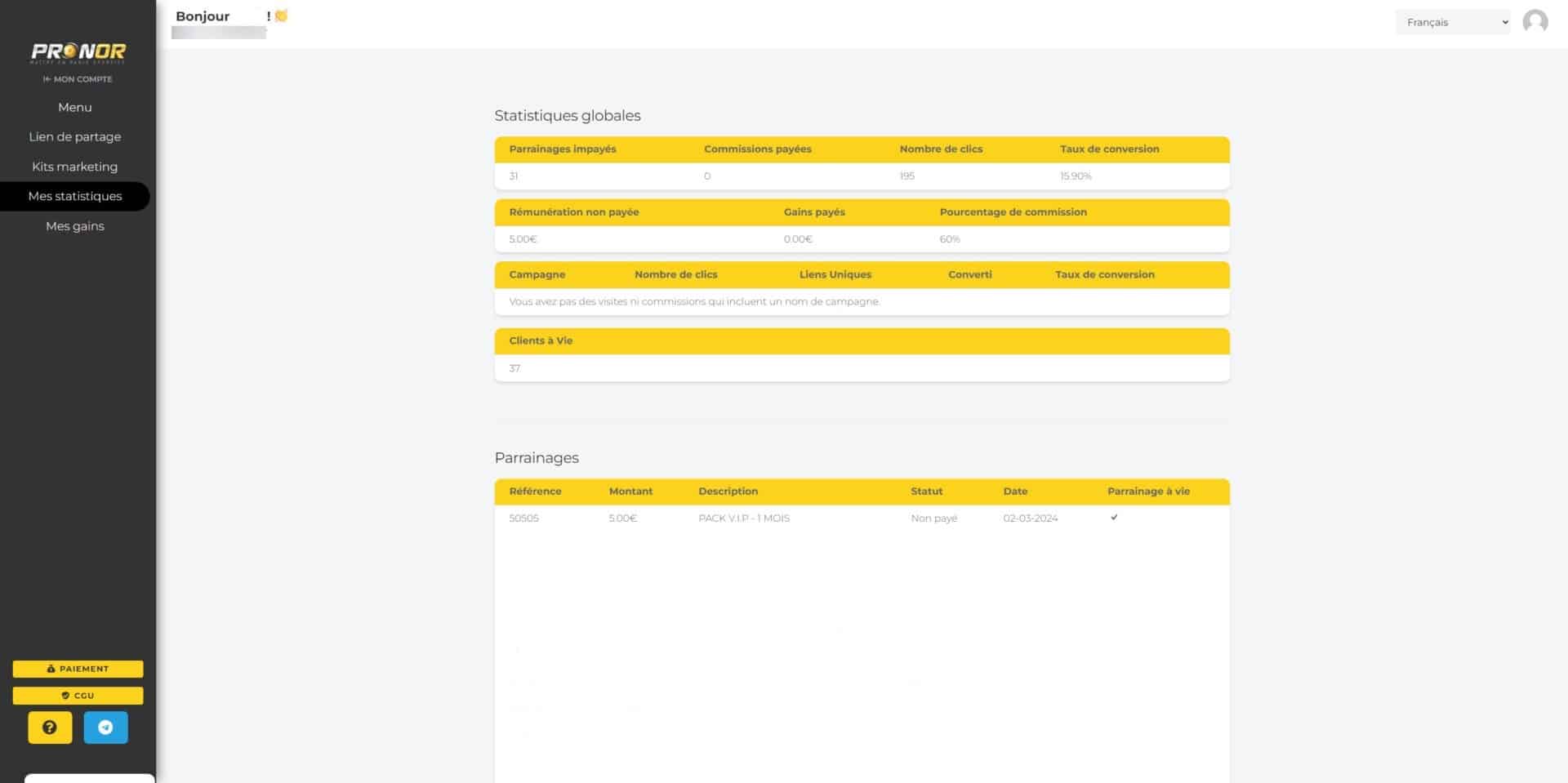Screen dimensions: 1568x783
Task: Open Lien de partage page
Action: 75,137
